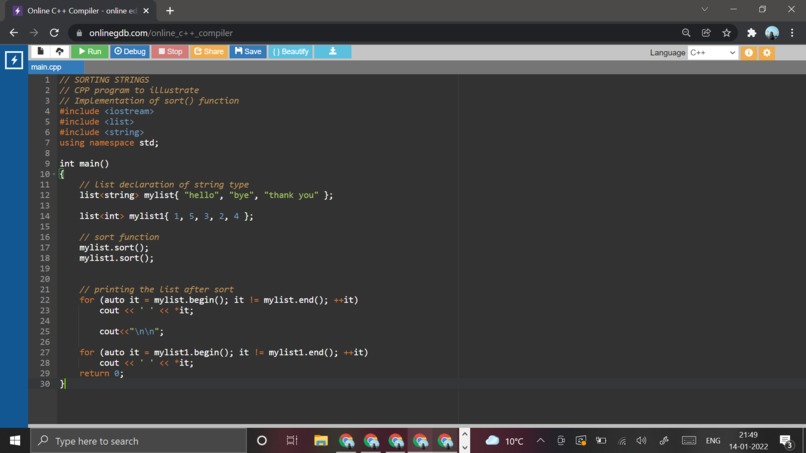The width and height of the screenshot is (806, 453).
Task: Click the return 0 statement on line 29
Action: [101, 374]
